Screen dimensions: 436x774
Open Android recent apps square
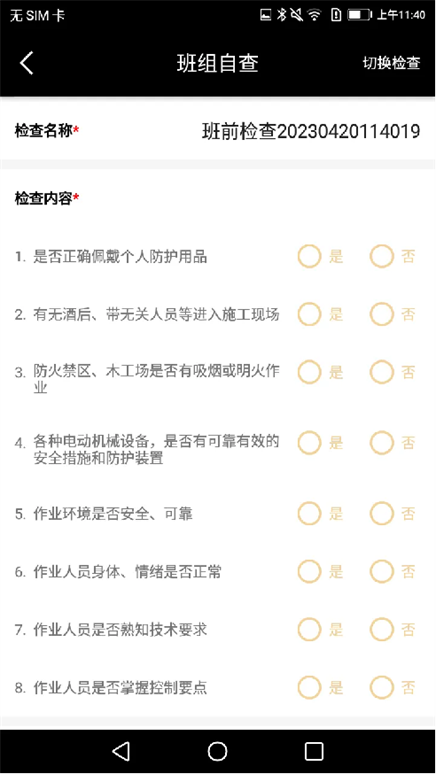click(314, 751)
